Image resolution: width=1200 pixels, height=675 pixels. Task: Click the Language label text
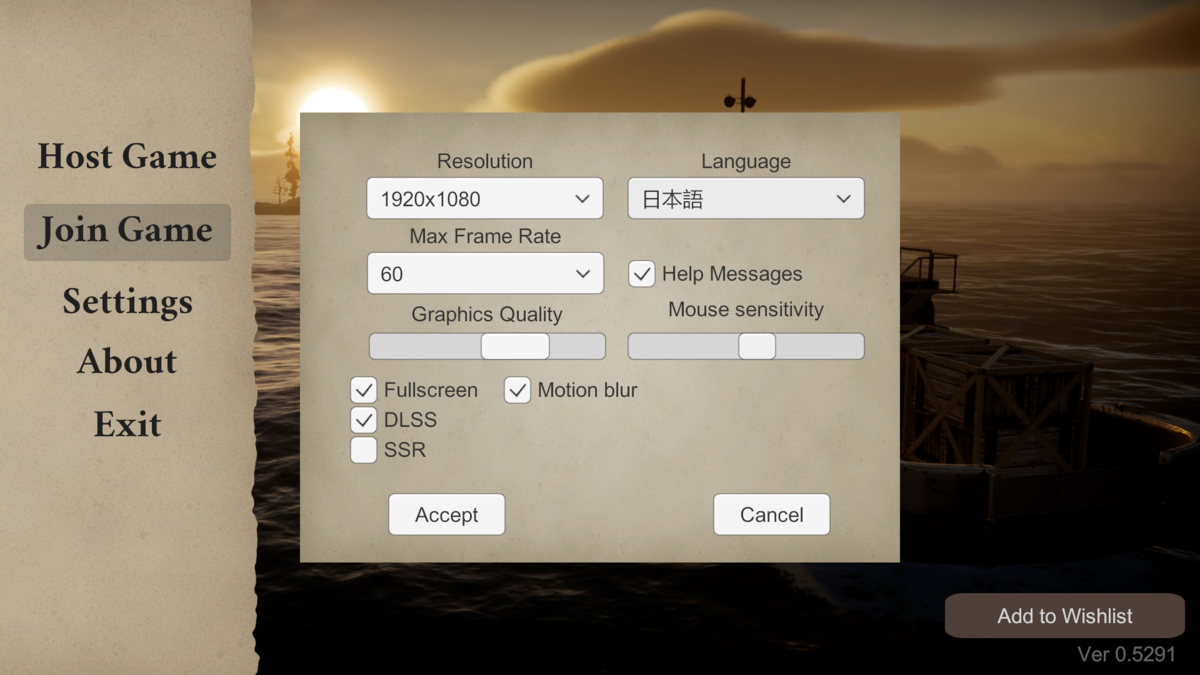pos(746,161)
